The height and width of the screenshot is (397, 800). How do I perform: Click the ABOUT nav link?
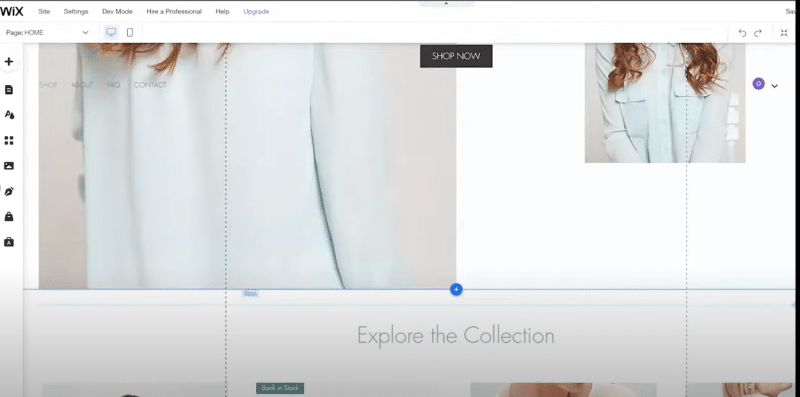(x=82, y=85)
